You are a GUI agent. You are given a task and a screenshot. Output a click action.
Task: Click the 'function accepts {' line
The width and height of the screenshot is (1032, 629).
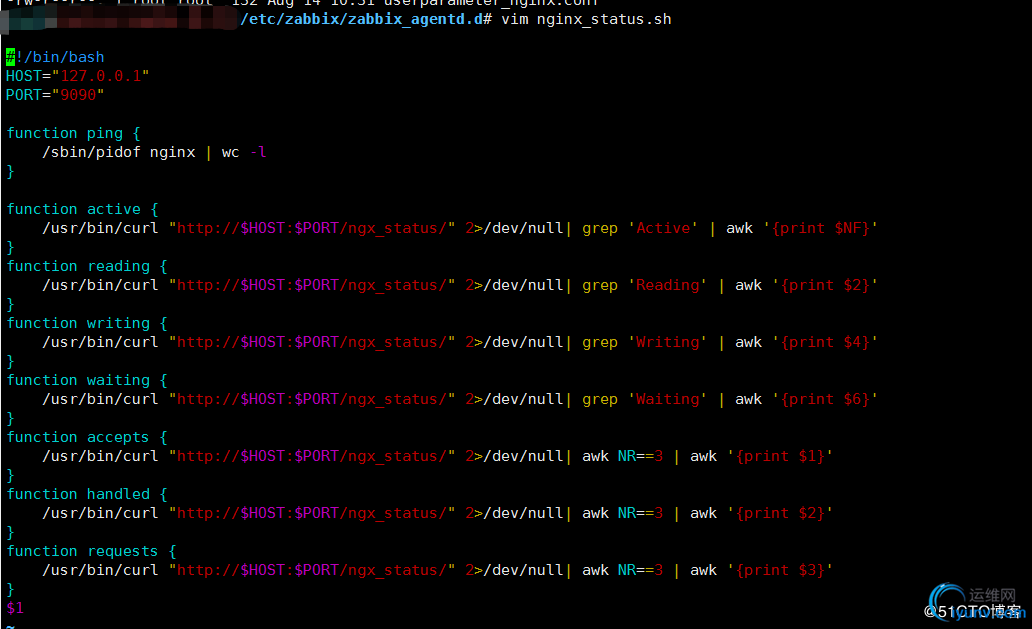pyautogui.click(x=87, y=438)
